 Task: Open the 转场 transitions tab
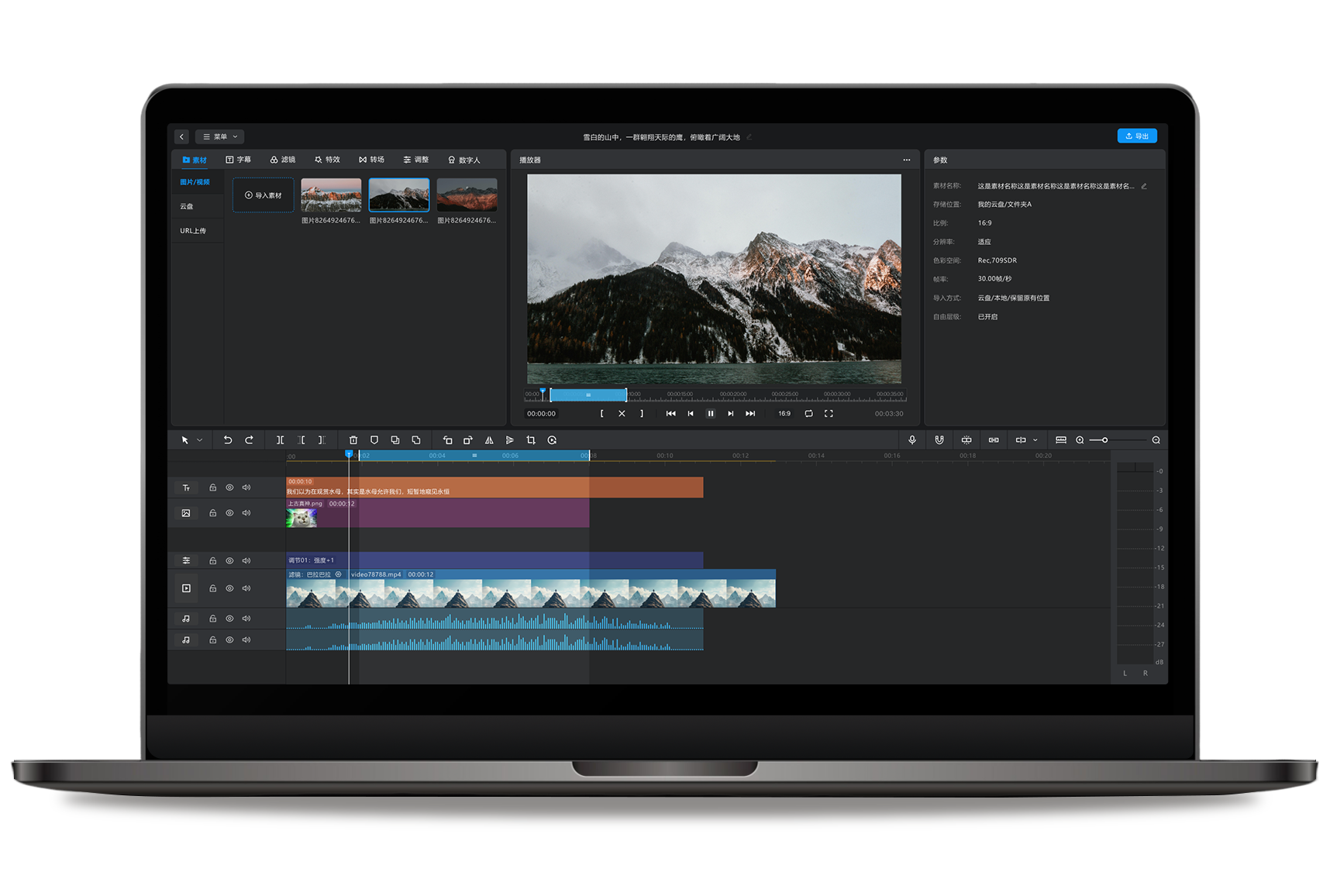372,160
